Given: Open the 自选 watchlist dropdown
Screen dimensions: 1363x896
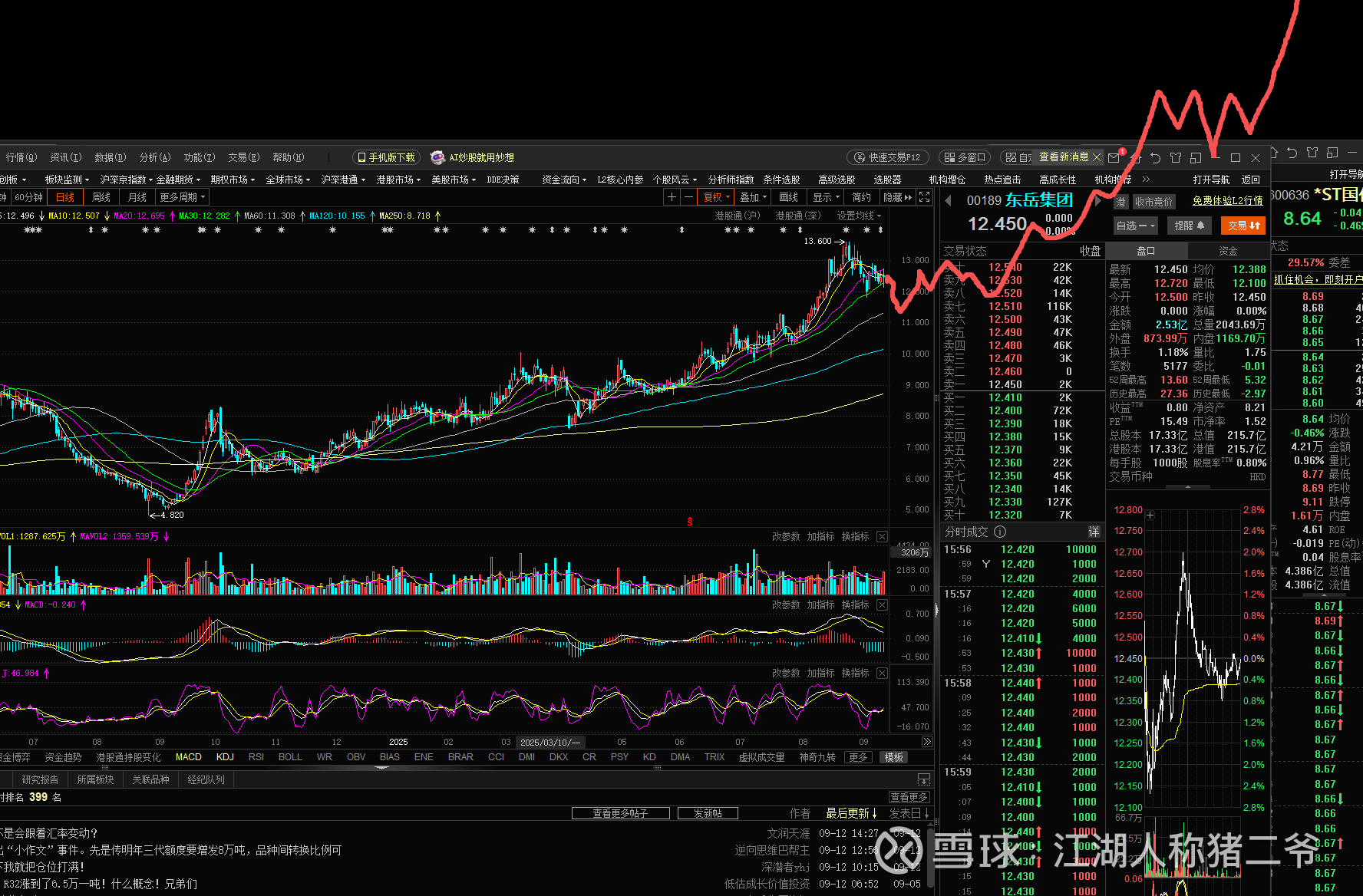Looking at the screenshot, I should (1136, 226).
